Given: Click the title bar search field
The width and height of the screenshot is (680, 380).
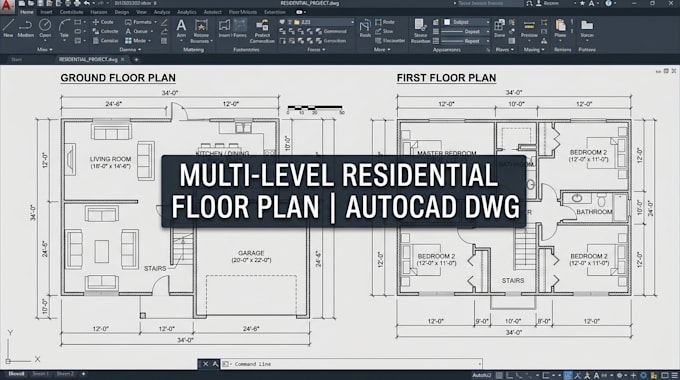Looking at the screenshot, I should 490,3.
